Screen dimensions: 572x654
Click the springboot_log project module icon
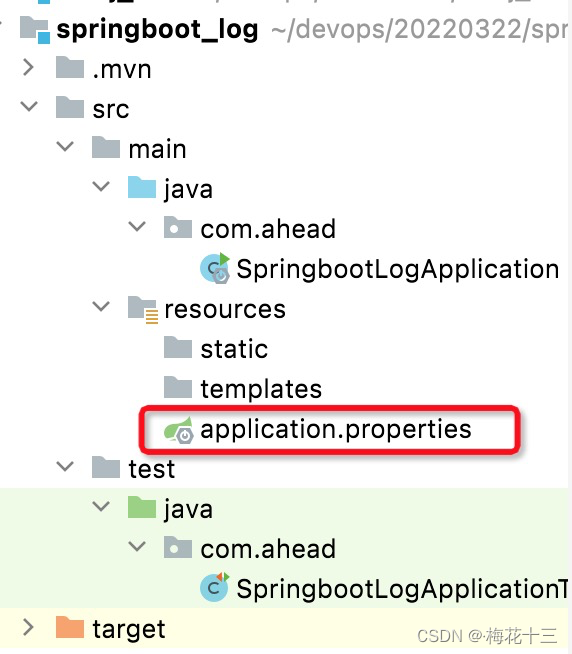[x=35, y=30]
